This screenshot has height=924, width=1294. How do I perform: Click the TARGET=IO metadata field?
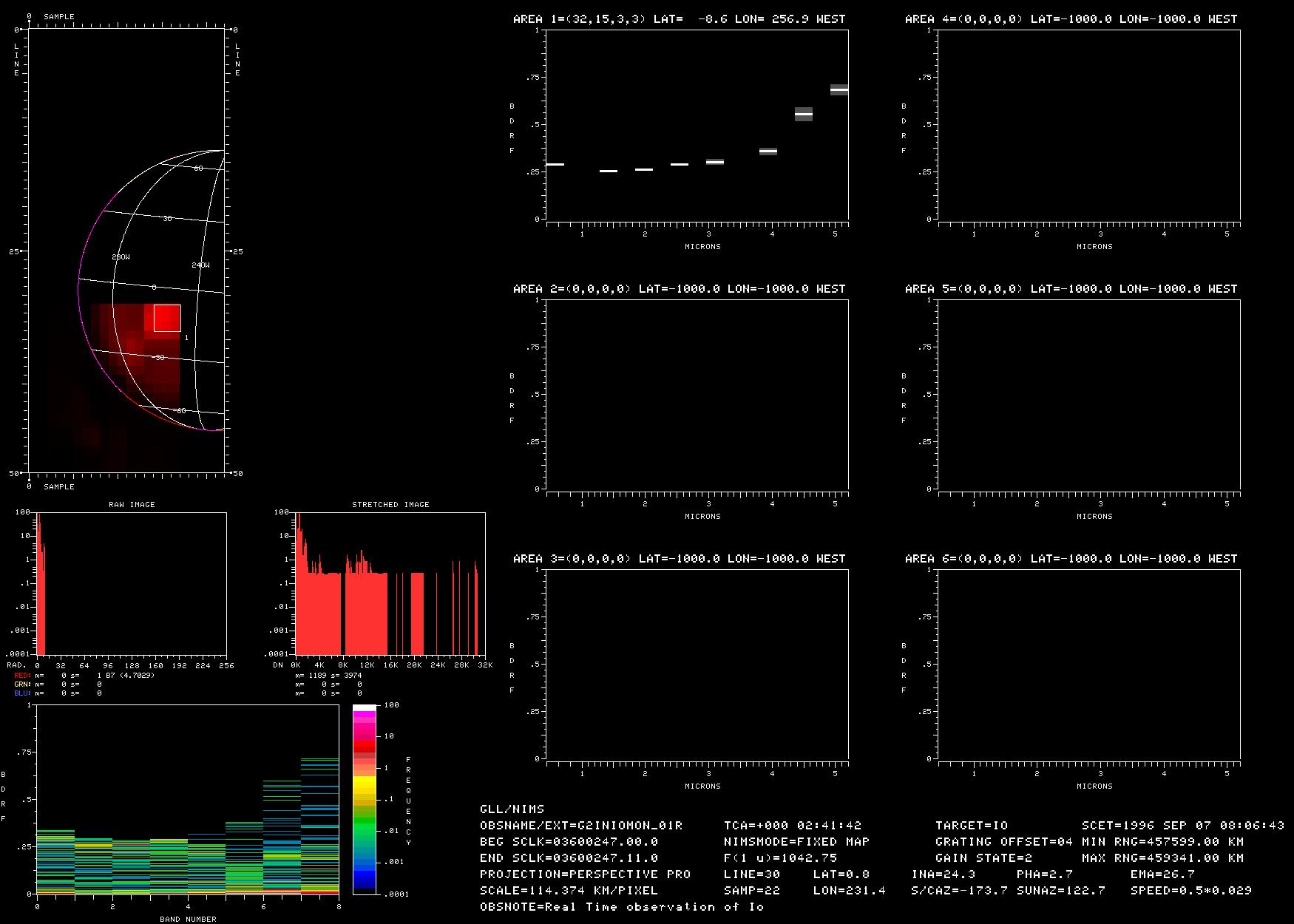click(971, 825)
